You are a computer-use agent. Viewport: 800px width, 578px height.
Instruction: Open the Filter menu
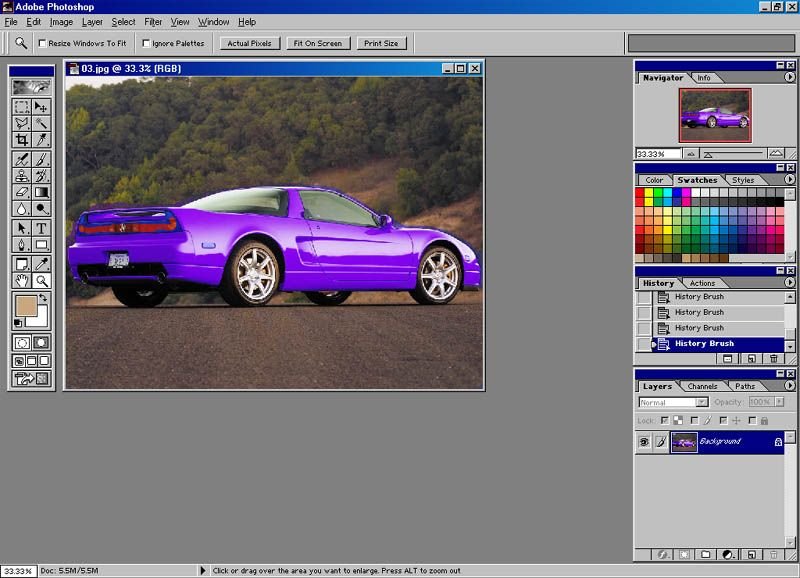153,22
